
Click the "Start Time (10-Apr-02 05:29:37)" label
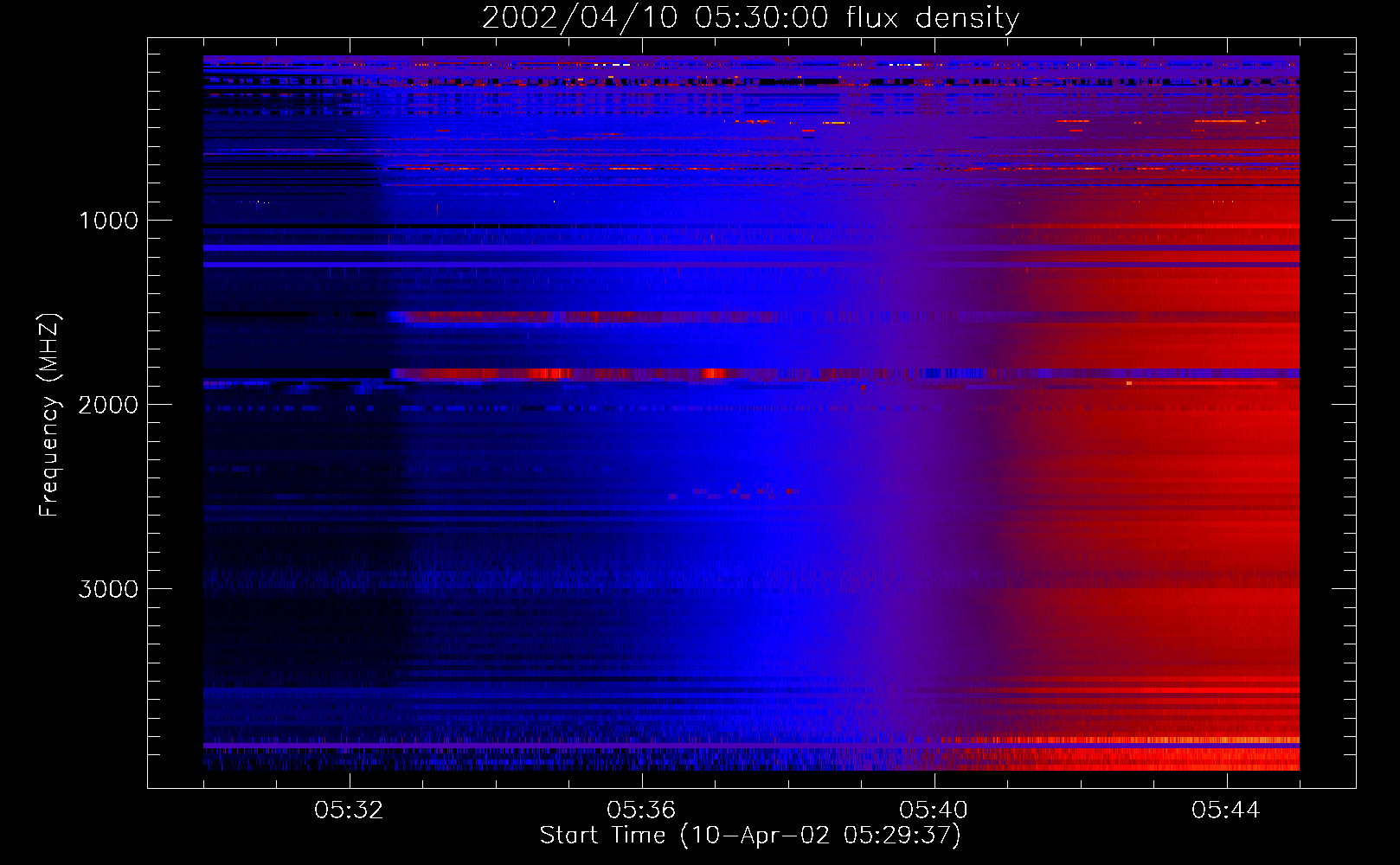[750, 836]
